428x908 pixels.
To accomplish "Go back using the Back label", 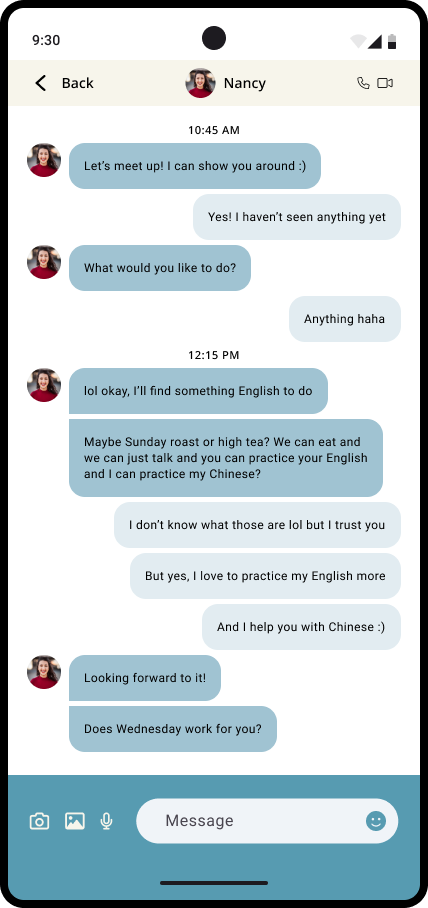I will pyautogui.click(x=78, y=83).
